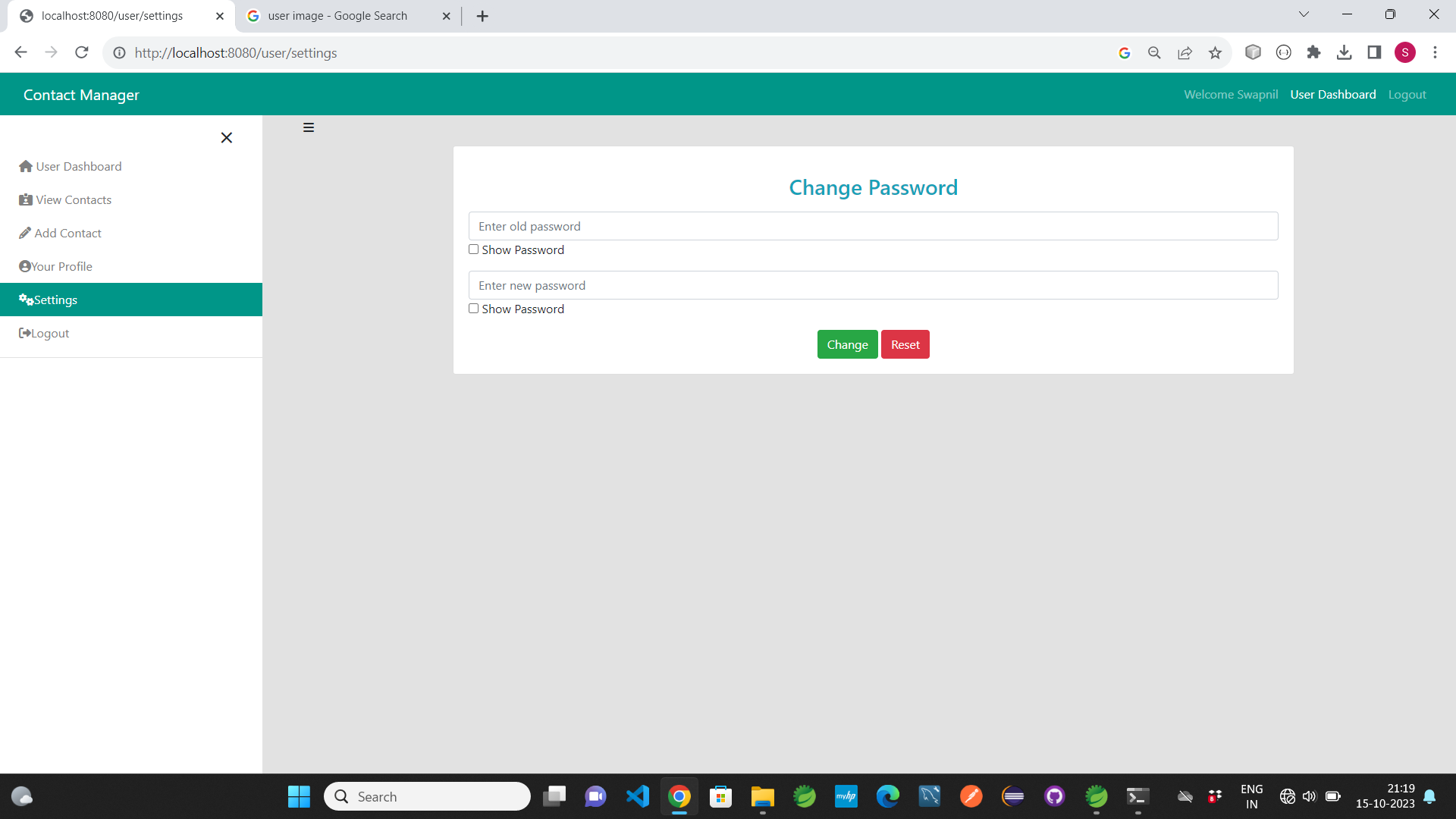1456x819 pixels.
Task: Switch to user image Google Search tab
Action: (337, 16)
